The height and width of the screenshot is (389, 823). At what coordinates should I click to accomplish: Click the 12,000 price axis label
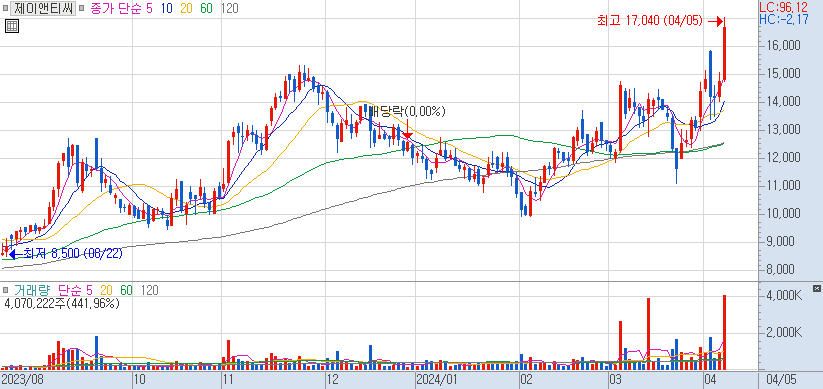783,157
